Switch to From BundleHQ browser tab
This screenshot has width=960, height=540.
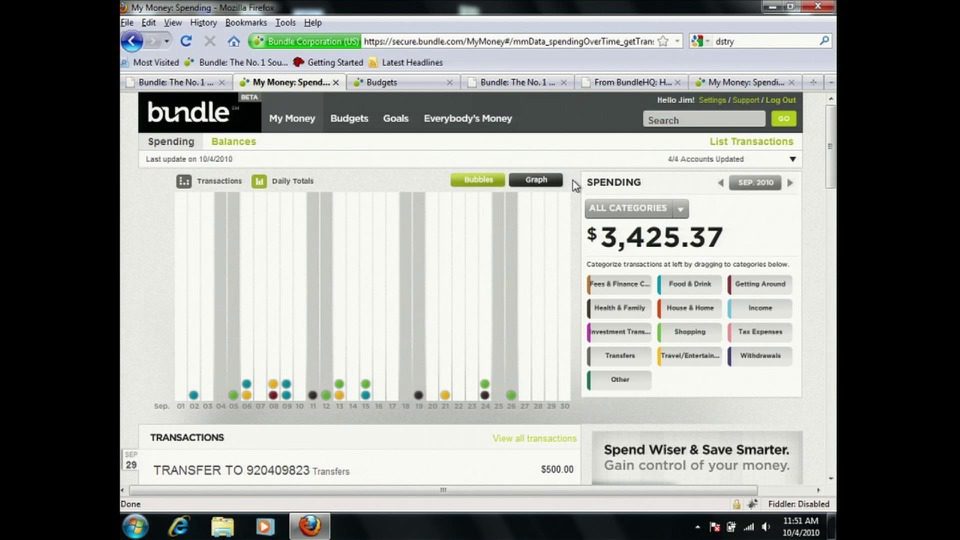click(631, 82)
